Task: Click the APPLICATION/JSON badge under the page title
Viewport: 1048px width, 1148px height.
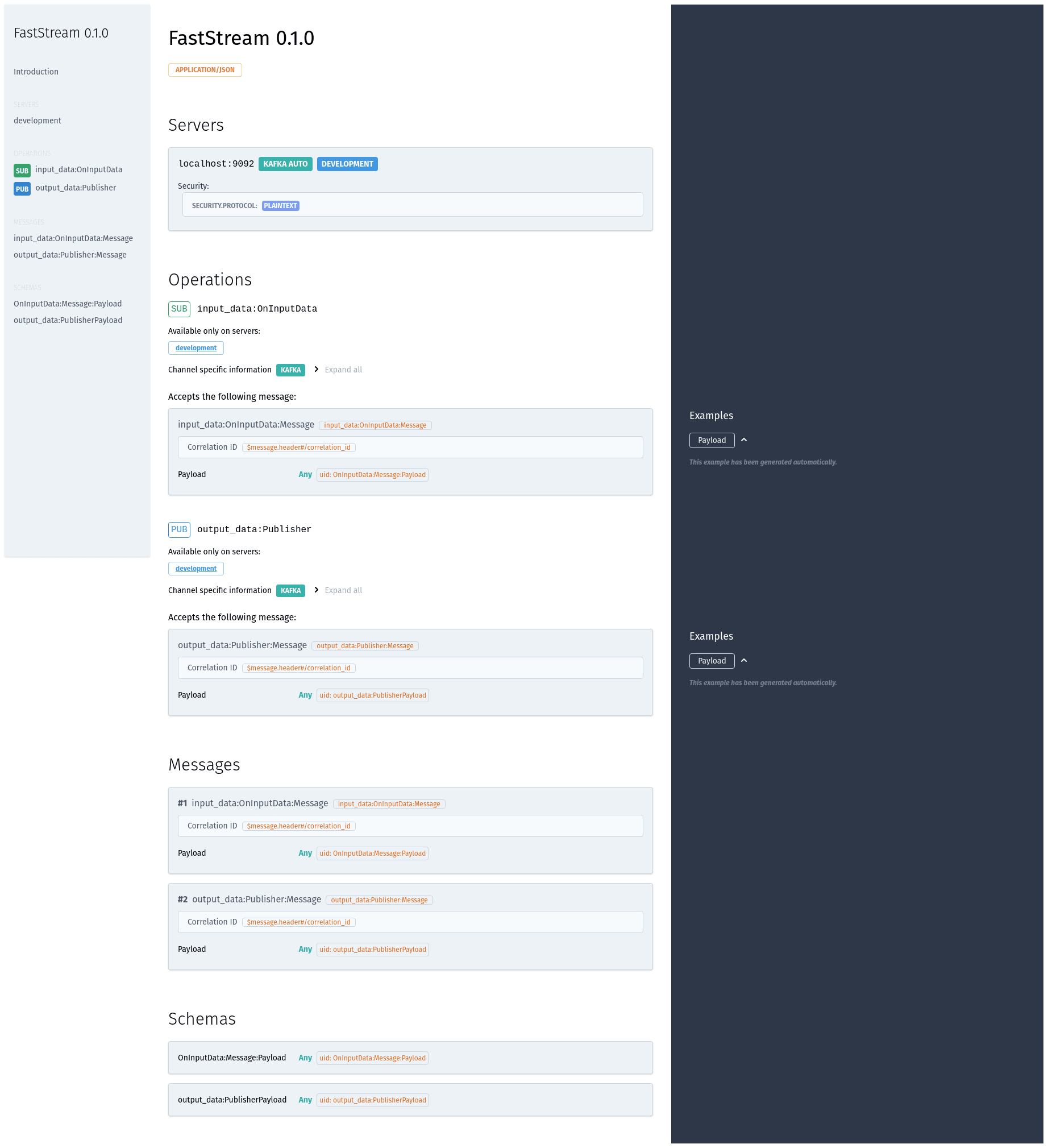Action: (205, 69)
